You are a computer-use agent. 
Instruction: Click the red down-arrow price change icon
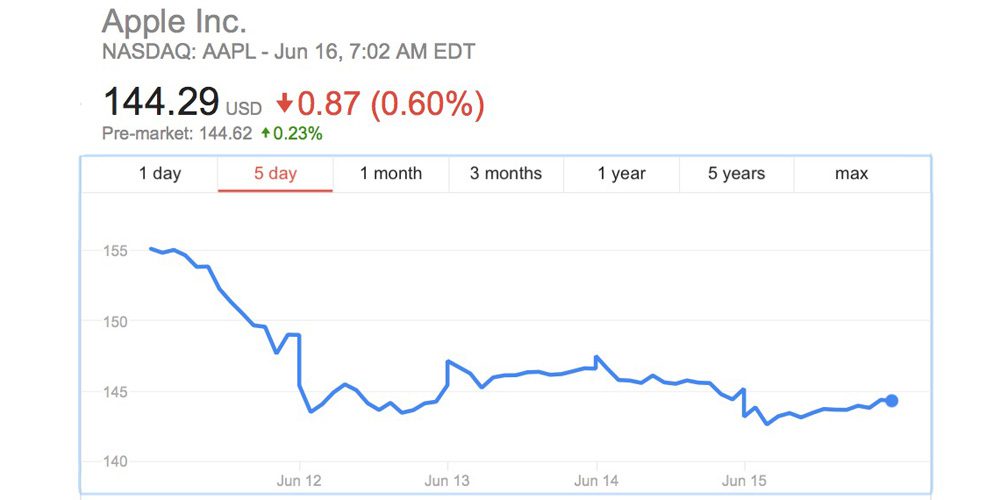pos(285,103)
